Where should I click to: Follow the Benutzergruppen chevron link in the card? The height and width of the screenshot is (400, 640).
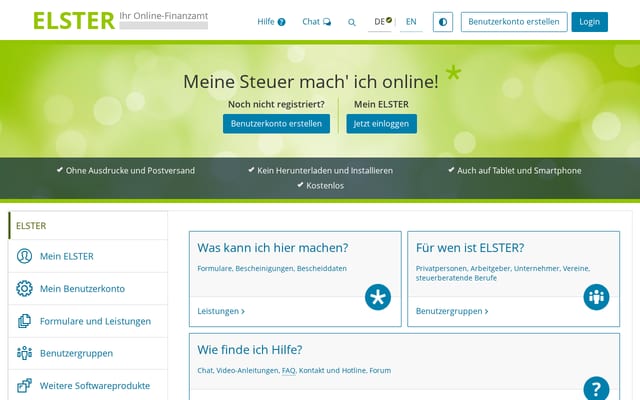pyautogui.click(x=452, y=311)
